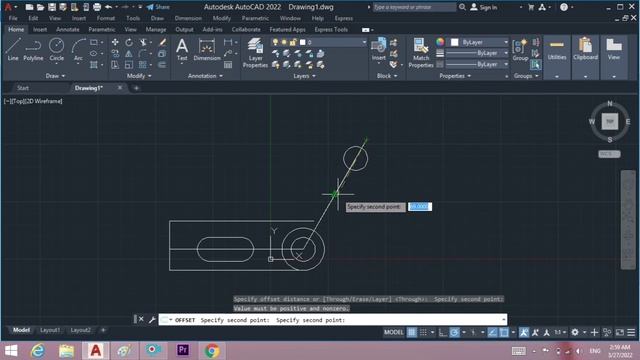This screenshot has width=640, height=360.
Task: Open Layer Properties manager
Action: pyautogui.click(x=255, y=53)
